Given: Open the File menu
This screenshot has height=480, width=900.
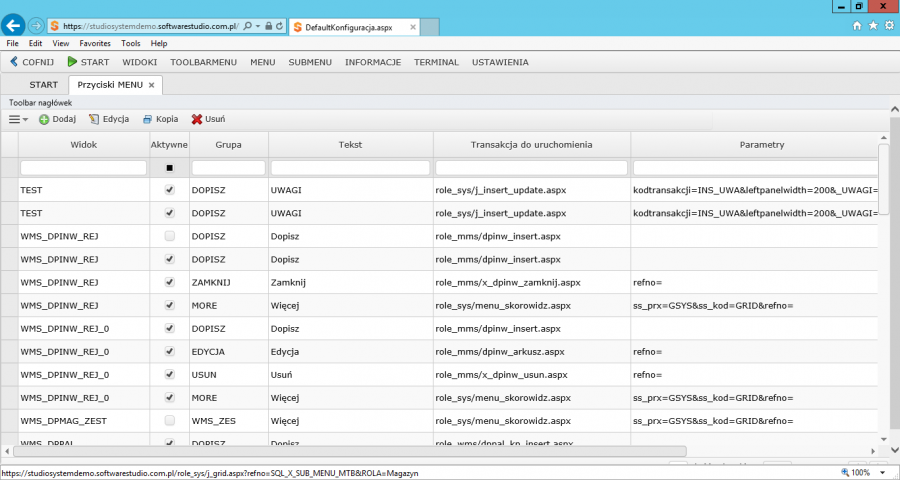Looking at the screenshot, I should click(12, 43).
